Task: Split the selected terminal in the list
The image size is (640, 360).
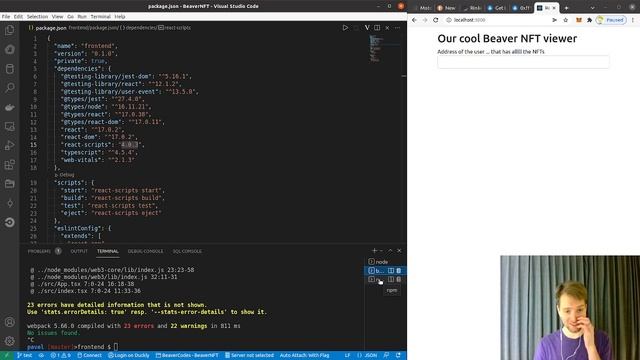Action: (x=391, y=270)
